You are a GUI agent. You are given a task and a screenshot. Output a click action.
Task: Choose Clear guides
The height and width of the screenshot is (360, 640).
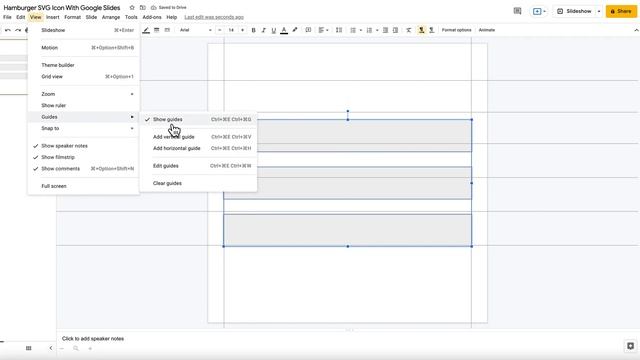tap(198, 183)
